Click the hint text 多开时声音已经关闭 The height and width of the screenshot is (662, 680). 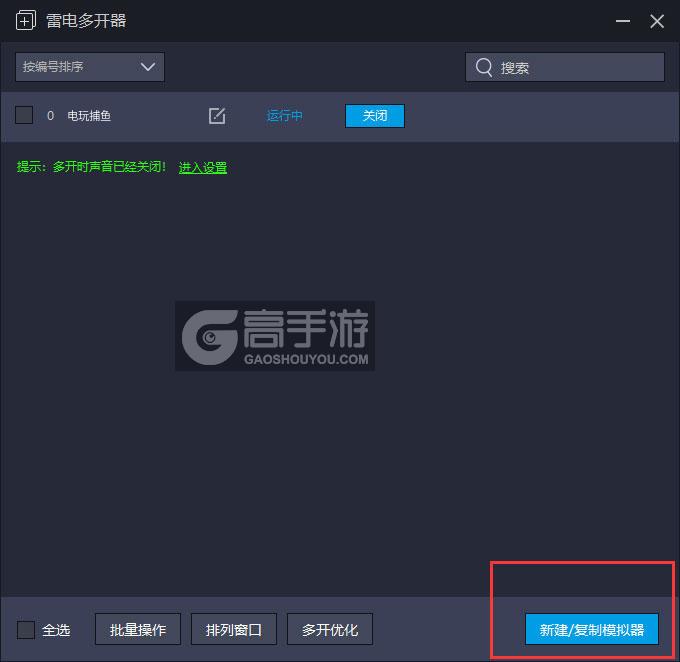click(109, 167)
